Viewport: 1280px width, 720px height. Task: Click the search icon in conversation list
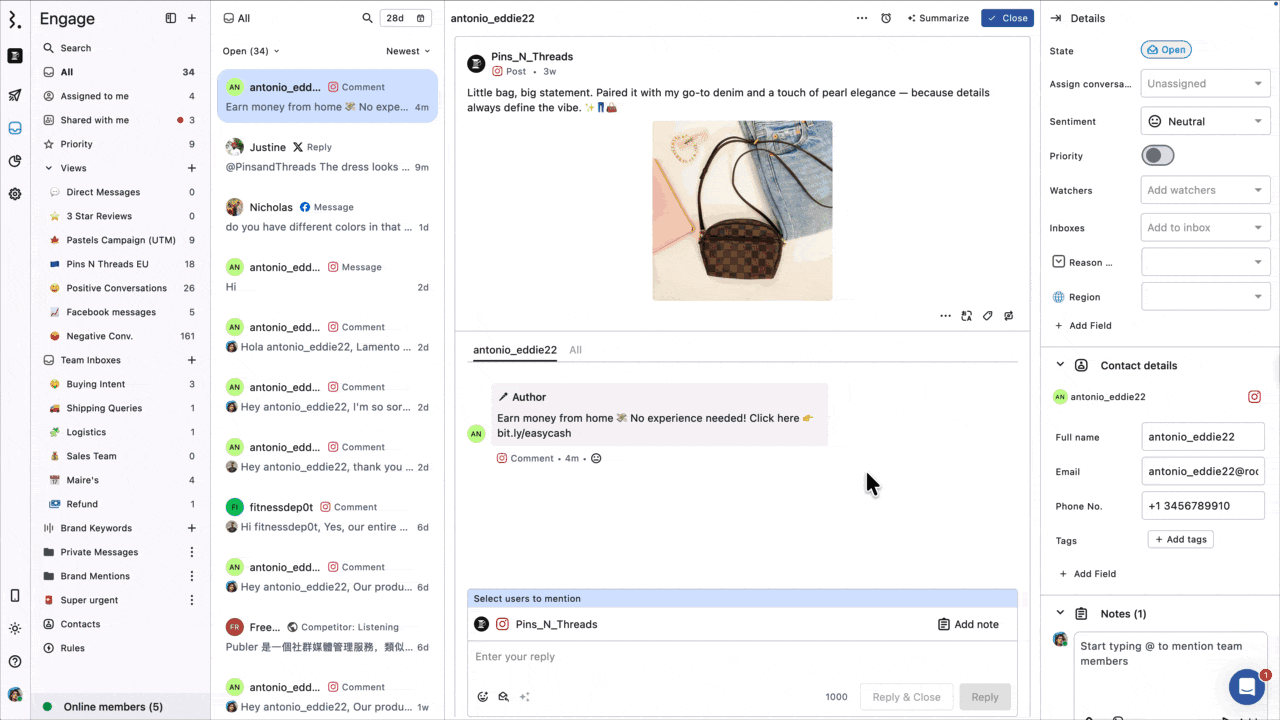point(367,18)
